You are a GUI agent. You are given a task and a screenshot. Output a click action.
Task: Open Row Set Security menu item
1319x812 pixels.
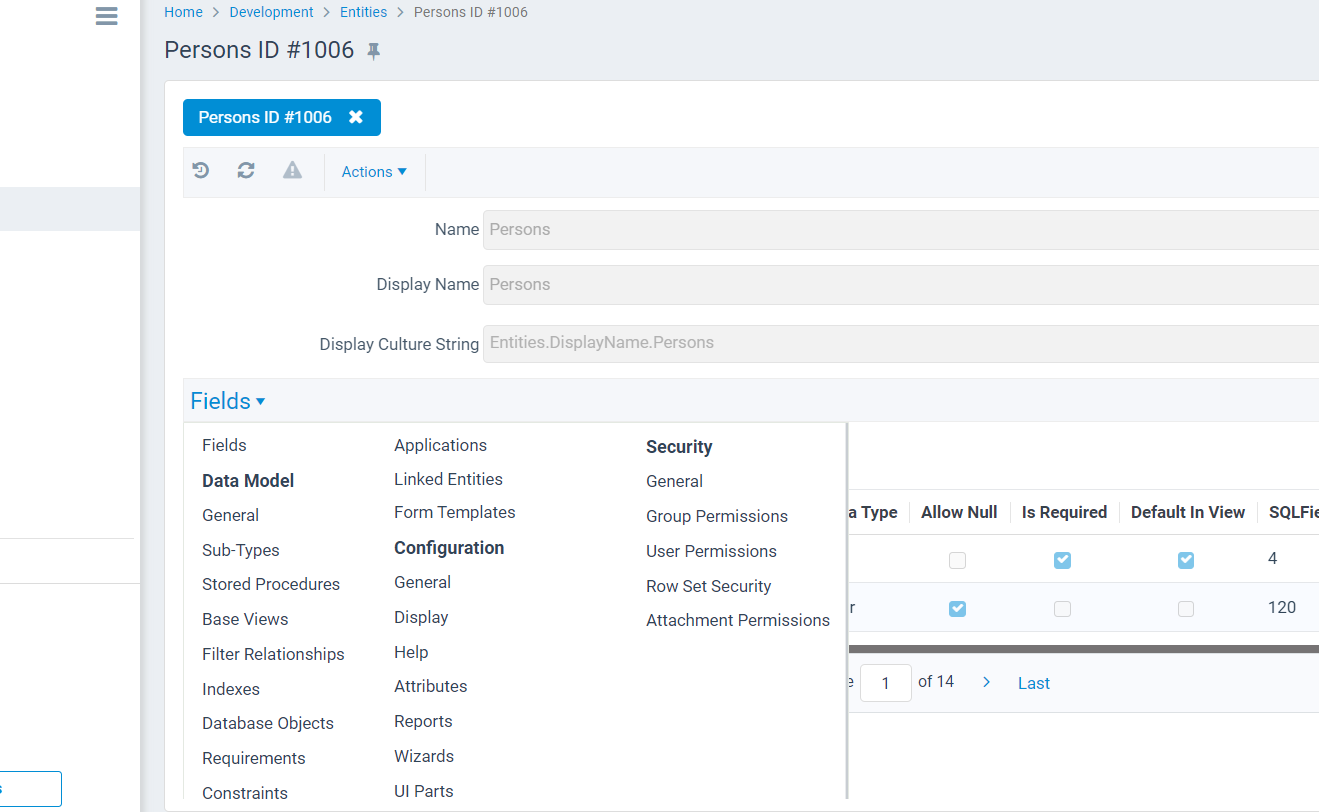(x=708, y=586)
